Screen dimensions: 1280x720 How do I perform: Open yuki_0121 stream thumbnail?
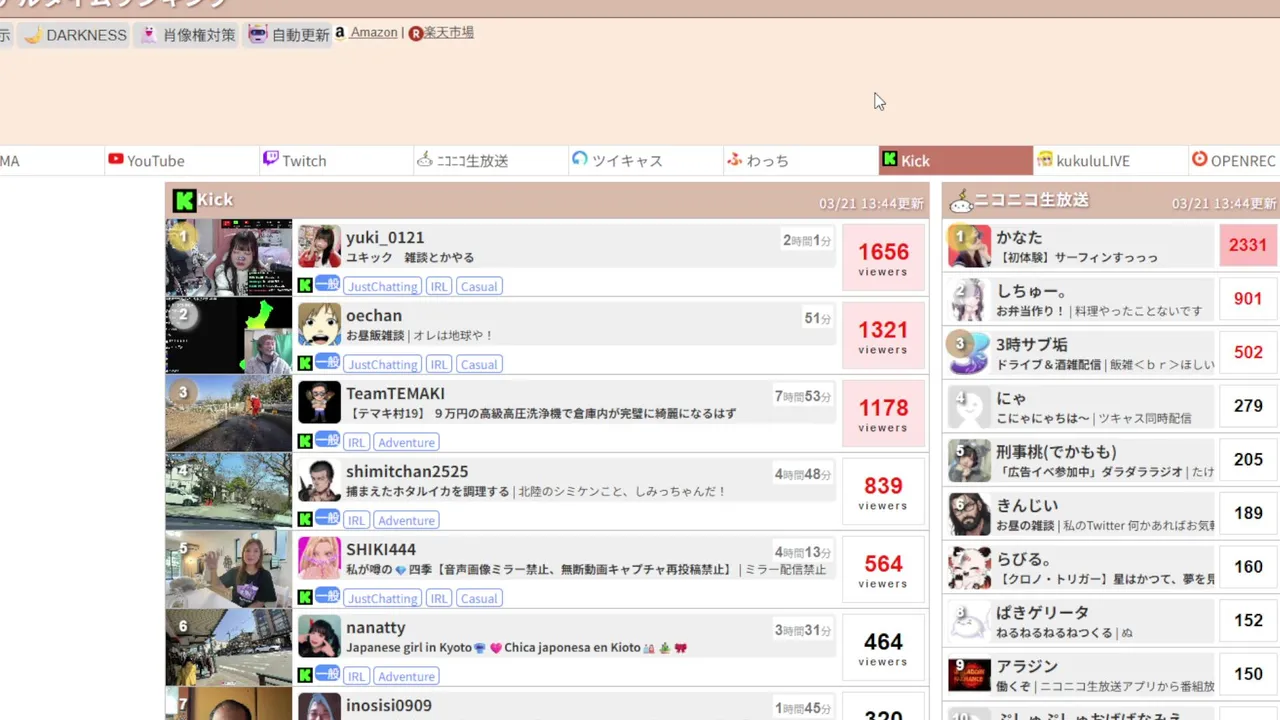229,258
